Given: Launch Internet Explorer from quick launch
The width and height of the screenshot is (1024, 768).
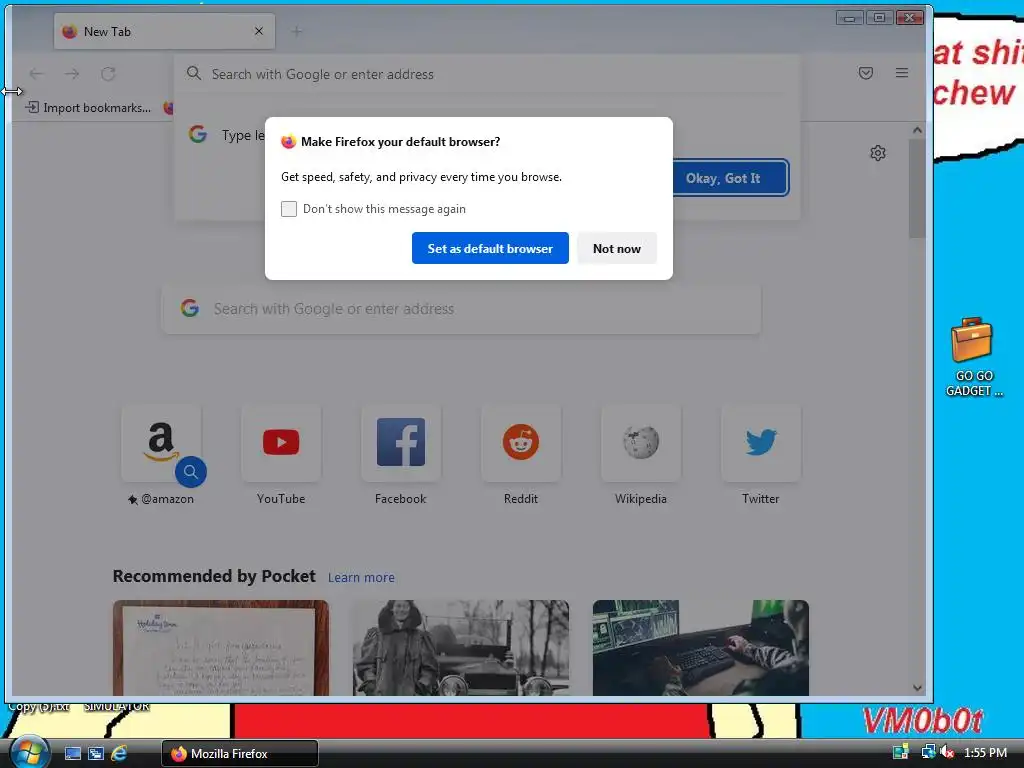Looking at the screenshot, I should 119,754.
